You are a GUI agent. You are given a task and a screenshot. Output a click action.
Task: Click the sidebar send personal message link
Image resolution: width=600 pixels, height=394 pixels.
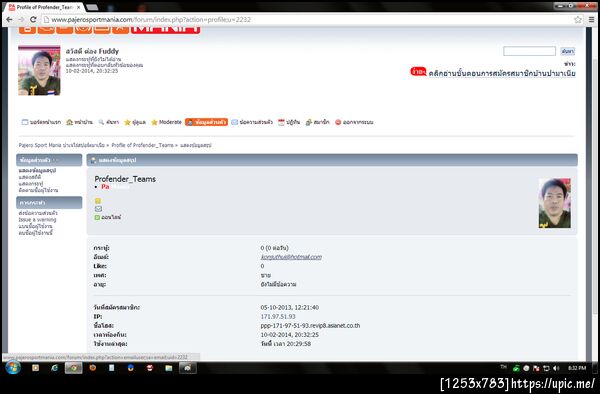coord(38,213)
